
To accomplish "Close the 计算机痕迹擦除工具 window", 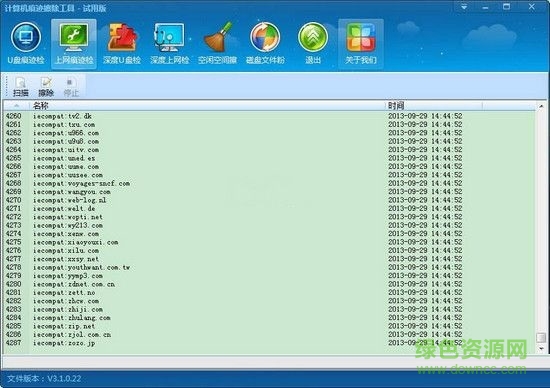I will pyautogui.click(x=532, y=7).
